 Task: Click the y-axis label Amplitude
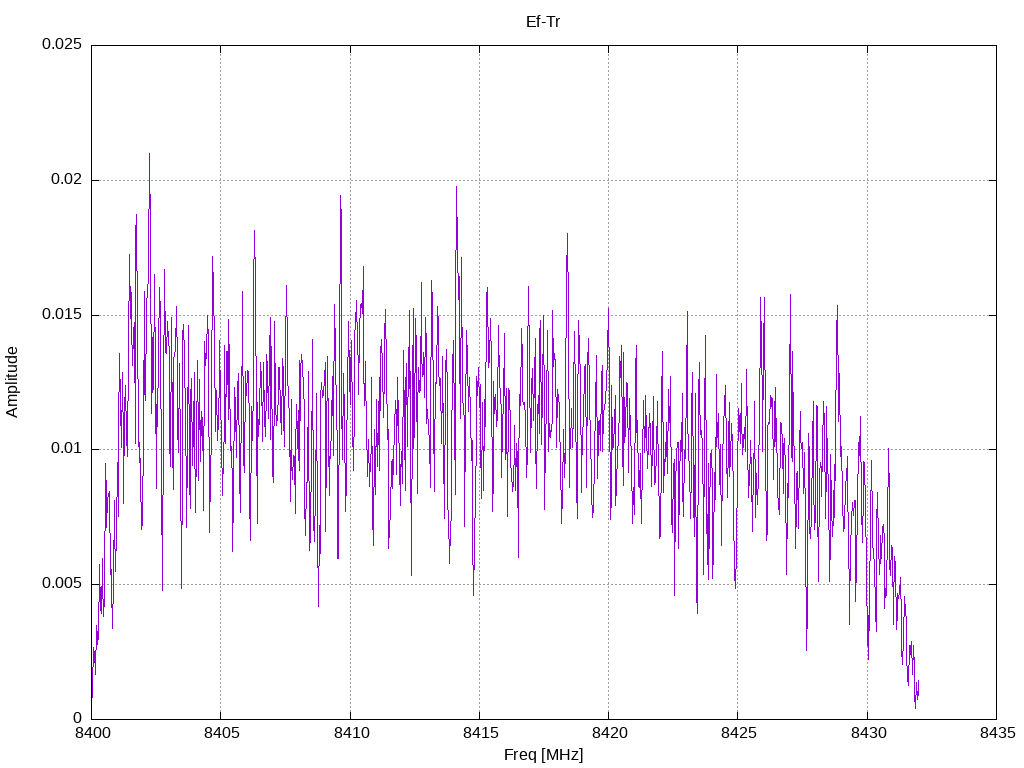point(12,382)
